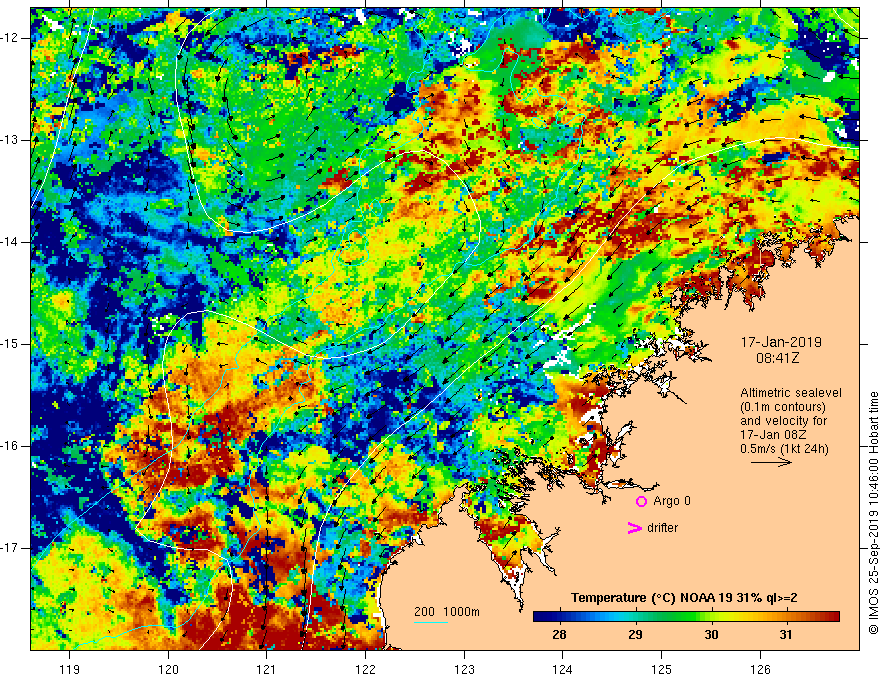Click the '29' color bar tick value

(x=635, y=635)
